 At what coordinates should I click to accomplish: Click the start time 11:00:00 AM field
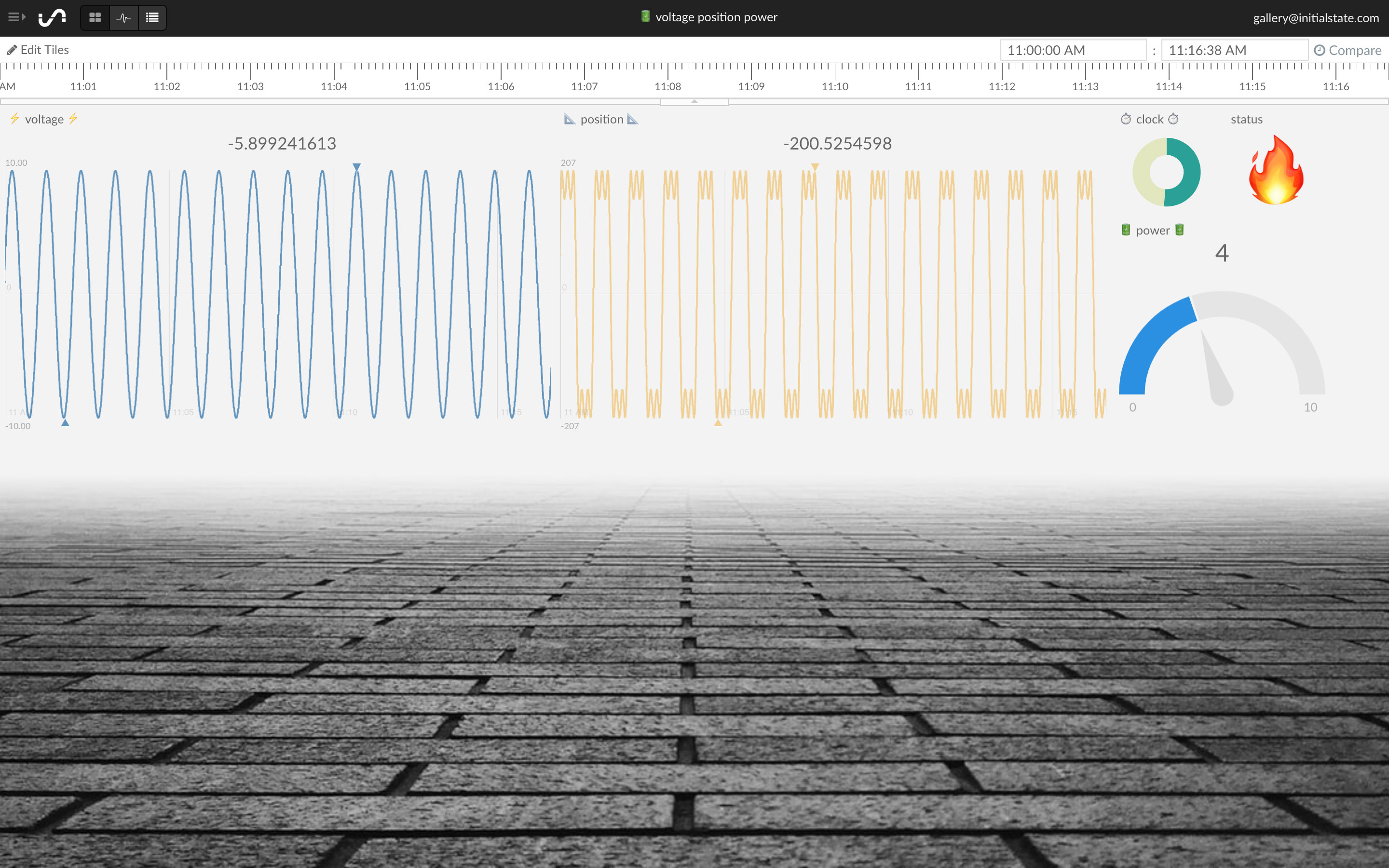click(1073, 51)
